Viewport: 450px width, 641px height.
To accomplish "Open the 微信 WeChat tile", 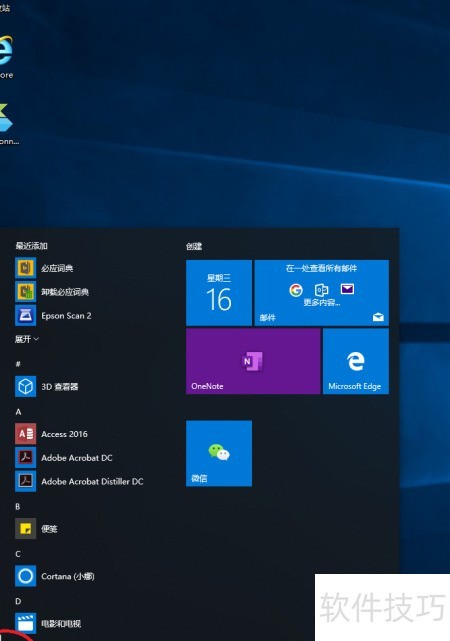I will 219,453.
